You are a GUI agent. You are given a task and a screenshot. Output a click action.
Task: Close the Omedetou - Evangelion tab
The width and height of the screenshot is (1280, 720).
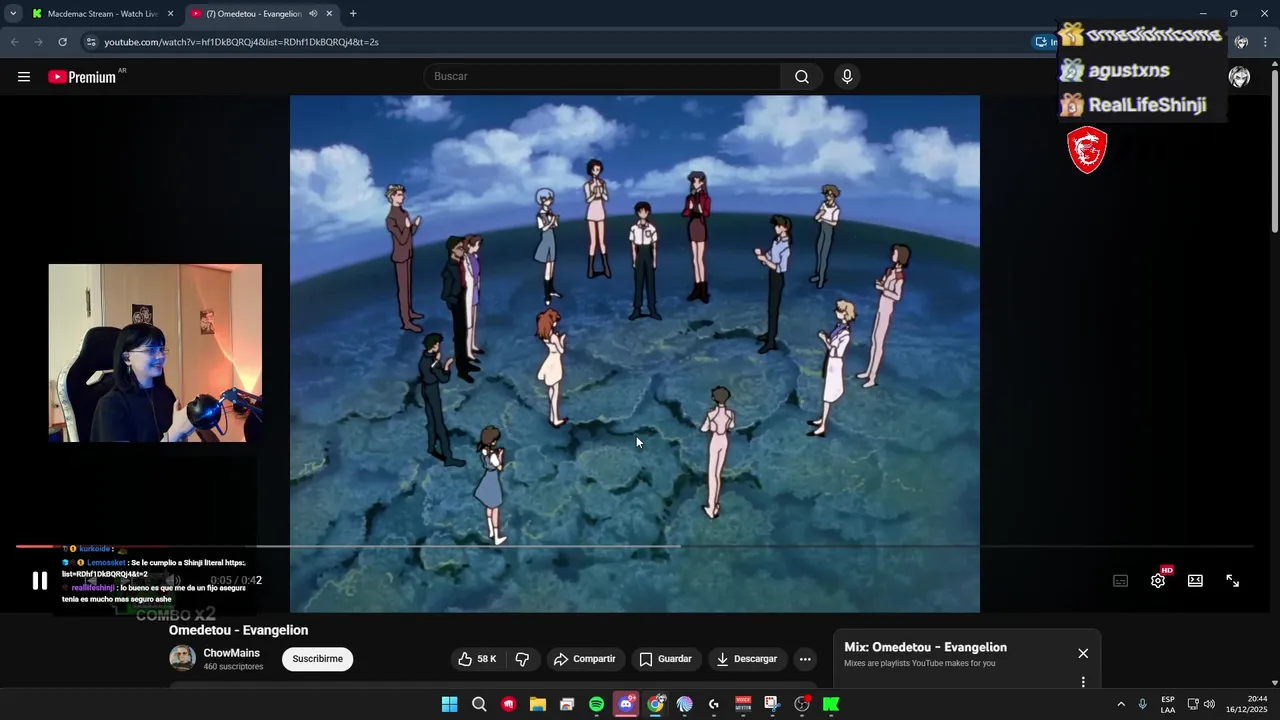[x=329, y=14]
